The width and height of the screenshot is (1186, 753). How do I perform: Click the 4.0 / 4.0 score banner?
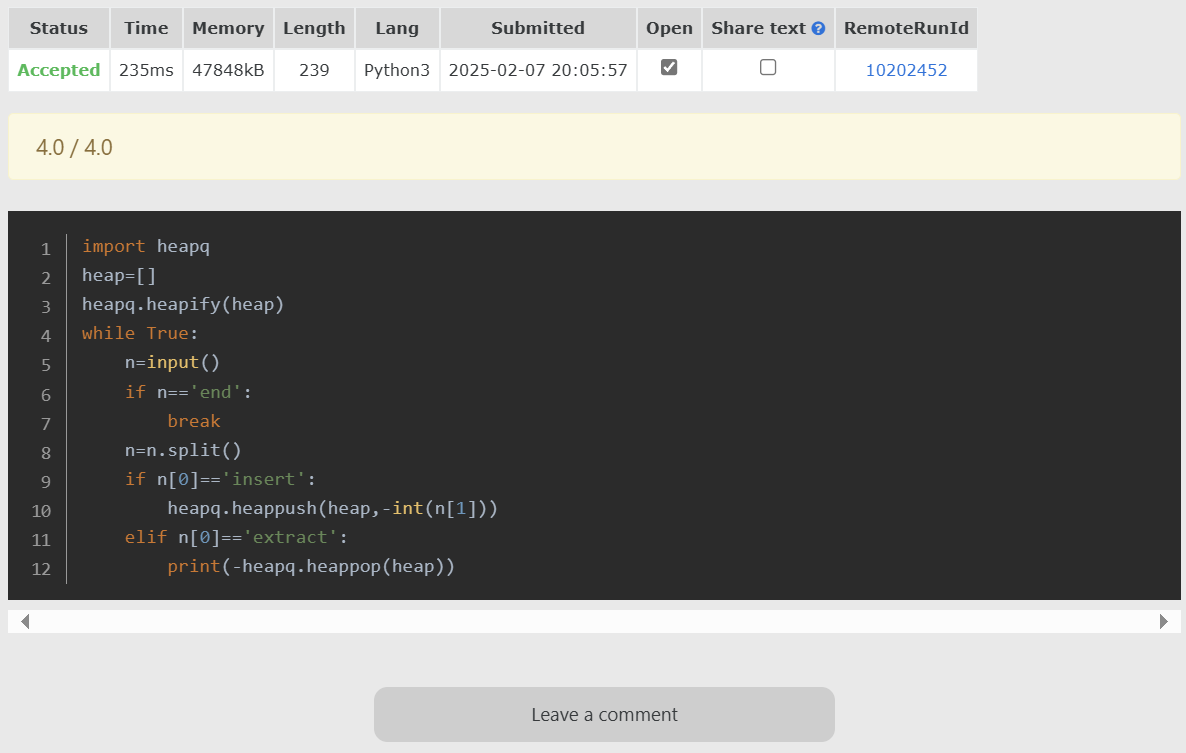click(x=594, y=147)
